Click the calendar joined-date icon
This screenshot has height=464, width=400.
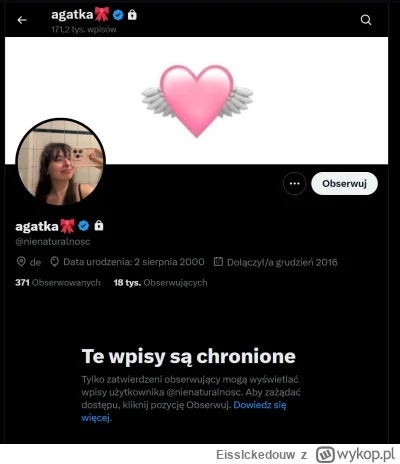point(218,262)
